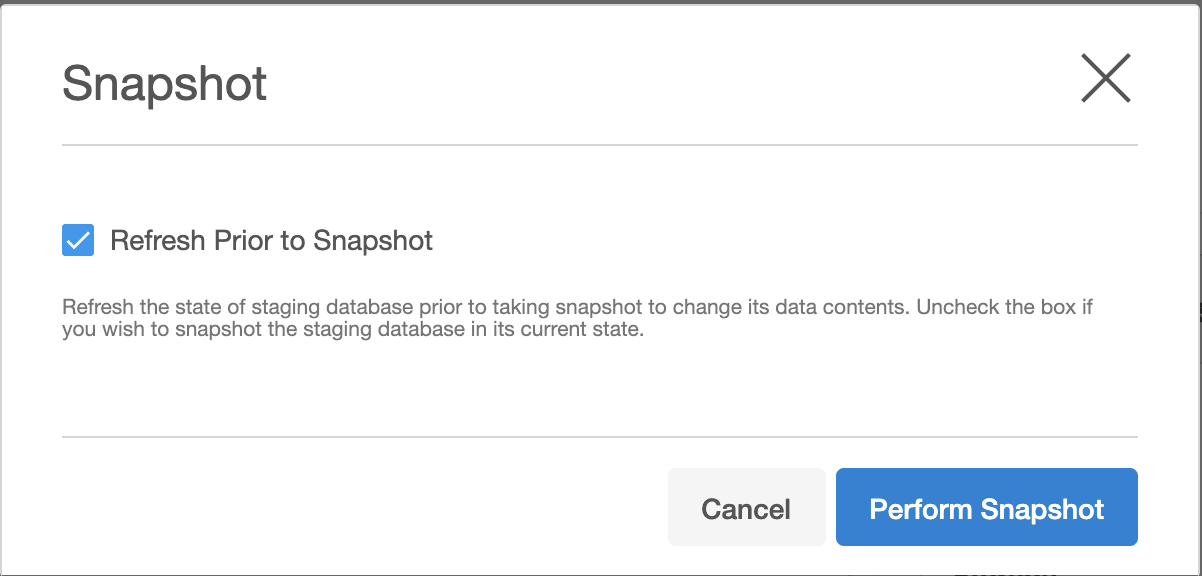This screenshot has width=1202, height=576.
Task: Start the snapshot with the blue button
Action: click(986, 508)
